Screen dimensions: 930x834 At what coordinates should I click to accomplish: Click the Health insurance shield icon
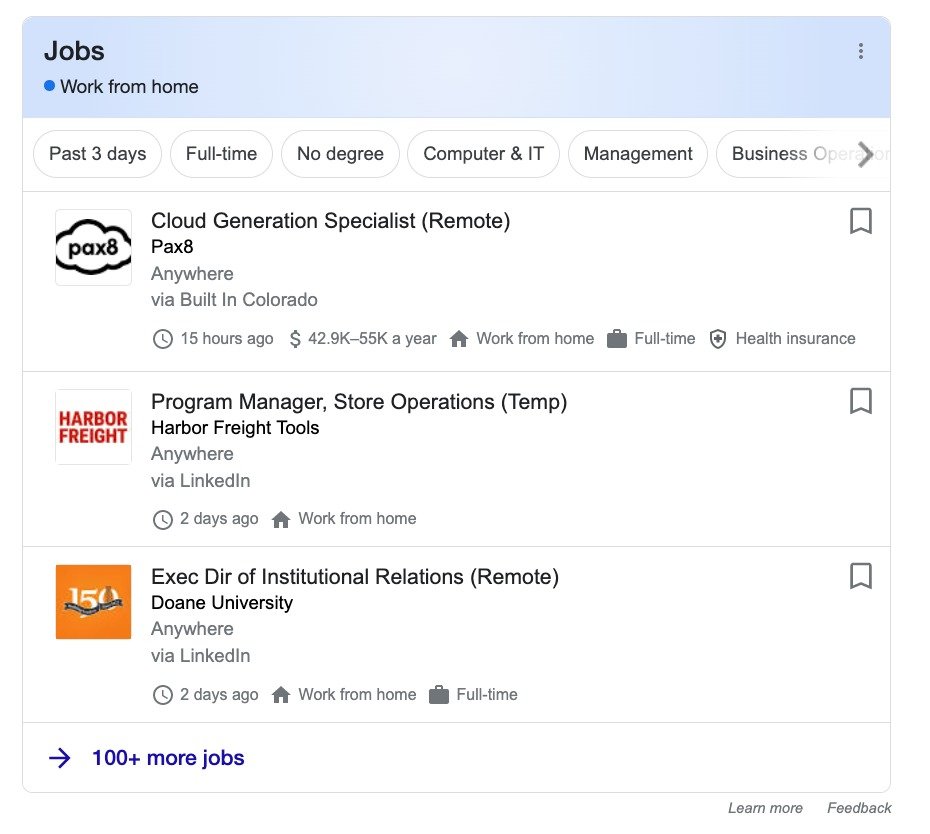[718, 339]
